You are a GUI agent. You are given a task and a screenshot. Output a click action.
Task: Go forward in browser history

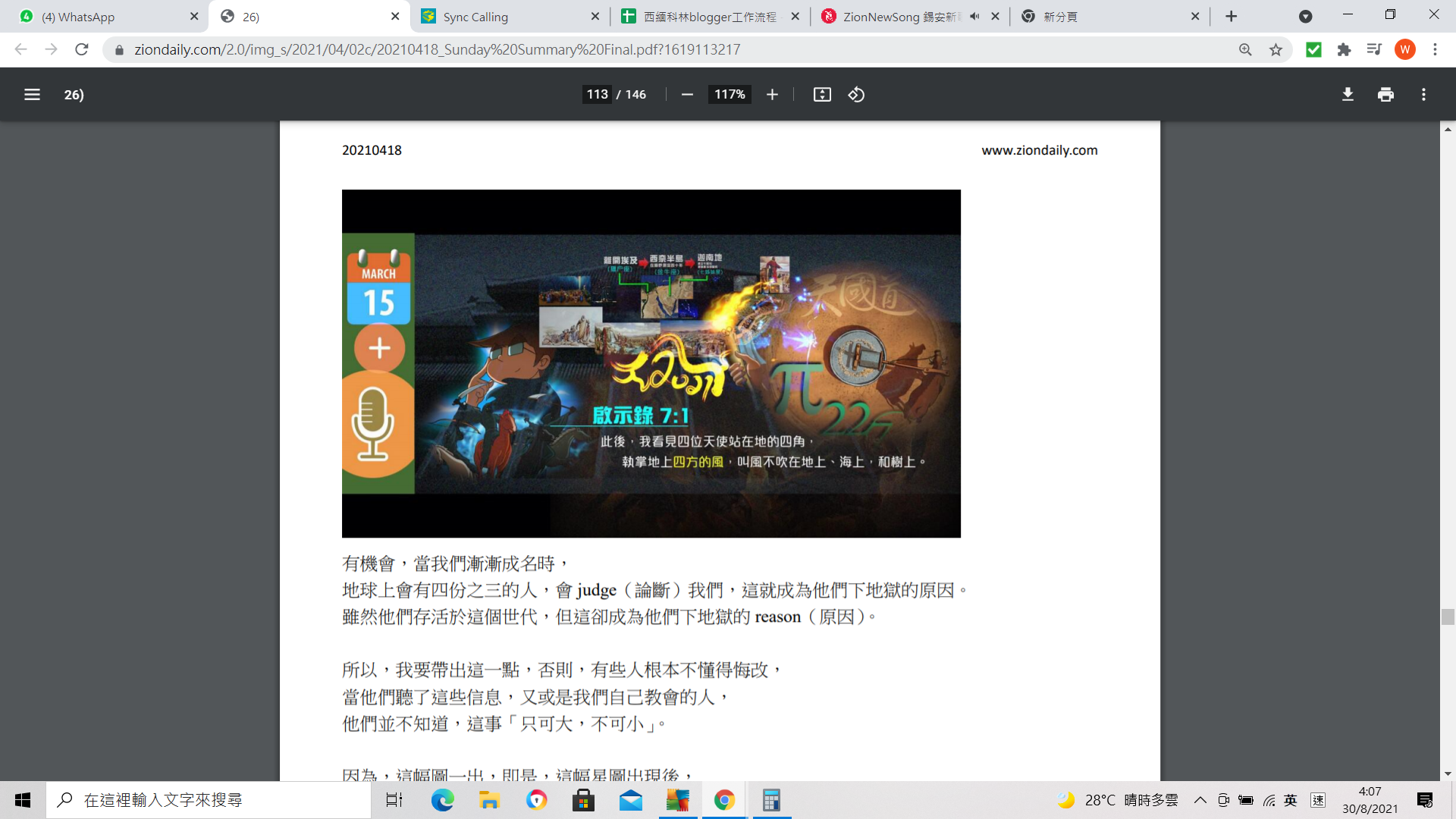(51, 49)
